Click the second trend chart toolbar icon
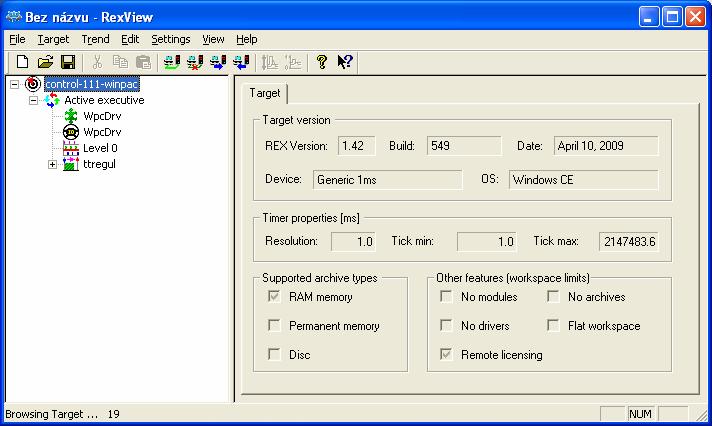This screenshot has width=712, height=426. click(x=293, y=62)
